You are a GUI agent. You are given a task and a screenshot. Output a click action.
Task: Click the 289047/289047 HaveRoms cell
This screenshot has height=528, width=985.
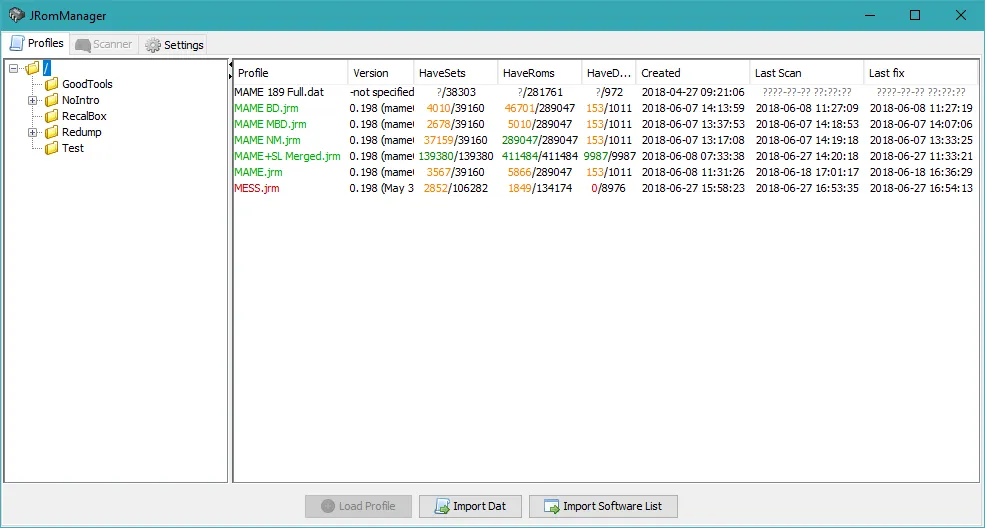[540, 140]
